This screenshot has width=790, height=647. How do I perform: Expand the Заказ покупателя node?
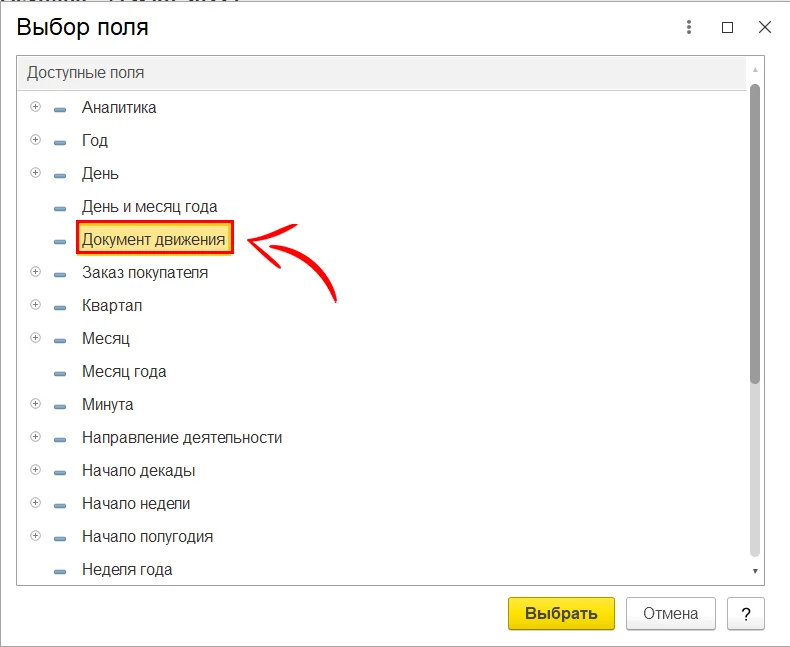(x=36, y=272)
